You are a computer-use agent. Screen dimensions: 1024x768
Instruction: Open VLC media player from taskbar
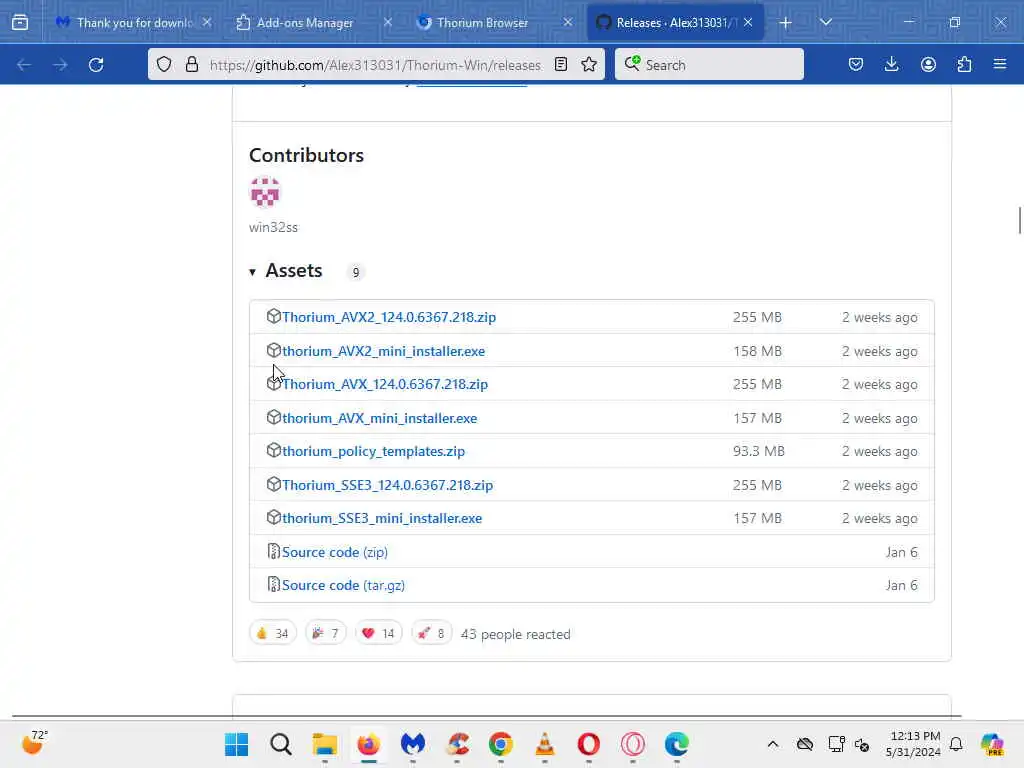click(x=545, y=744)
